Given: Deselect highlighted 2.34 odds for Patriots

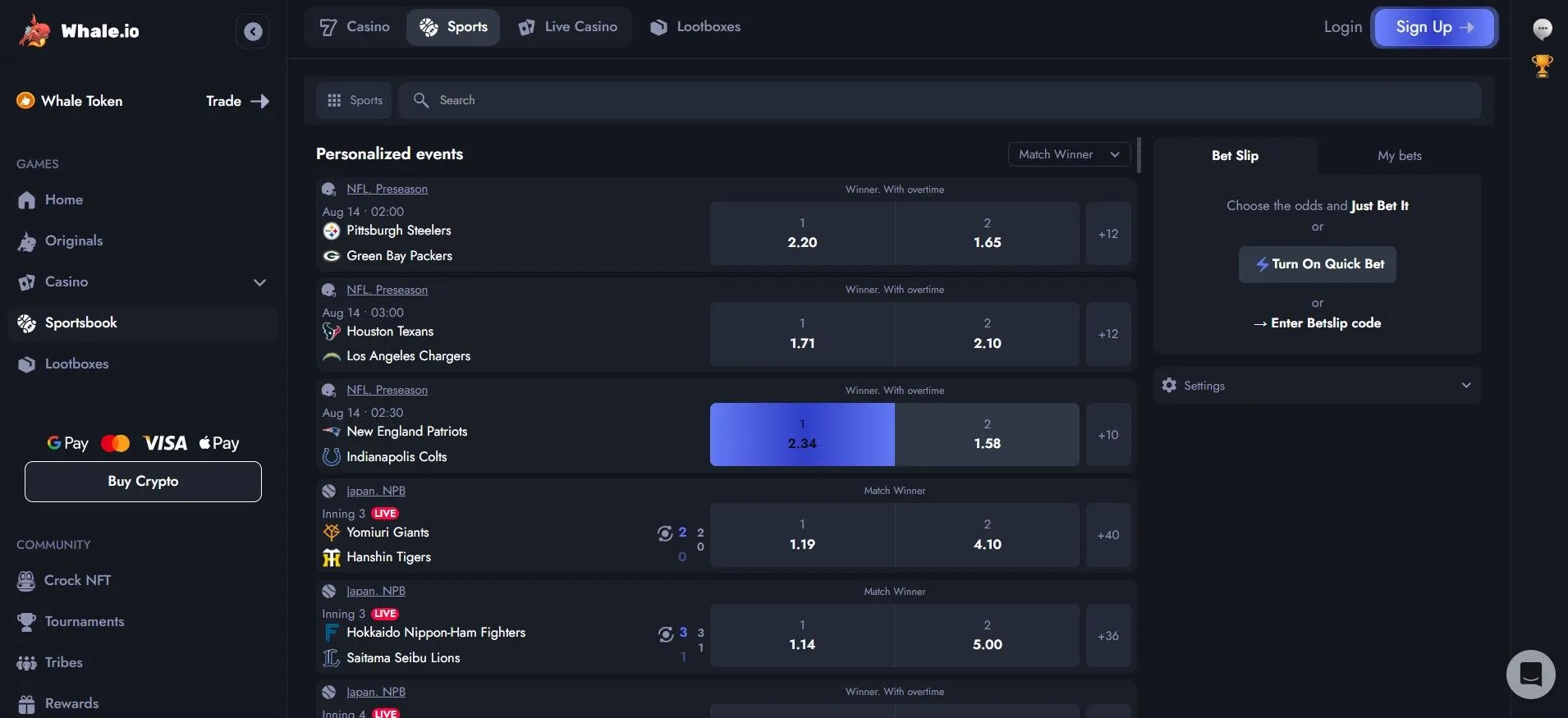Looking at the screenshot, I should (x=802, y=435).
